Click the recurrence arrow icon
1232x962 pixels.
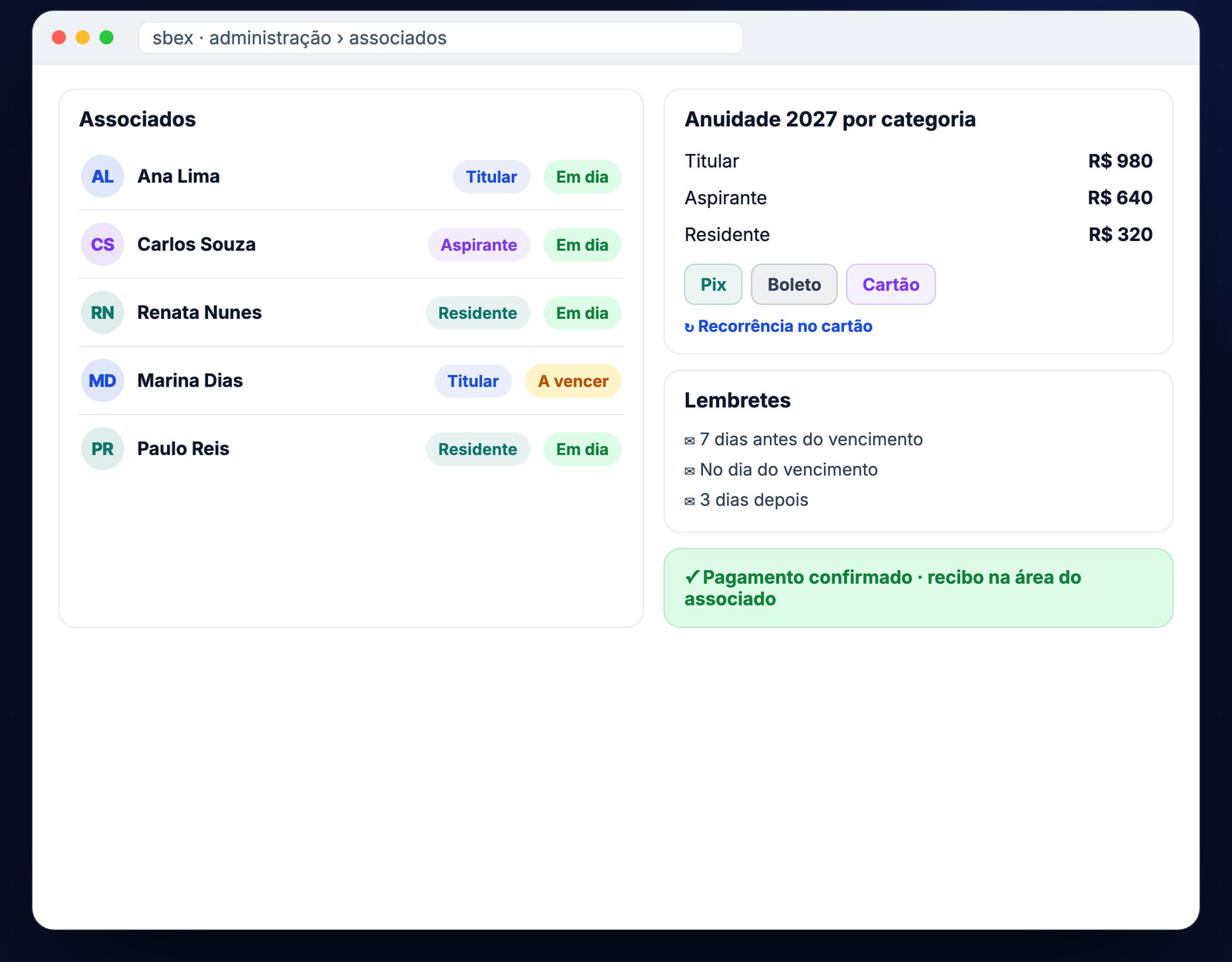click(x=689, y=327)
